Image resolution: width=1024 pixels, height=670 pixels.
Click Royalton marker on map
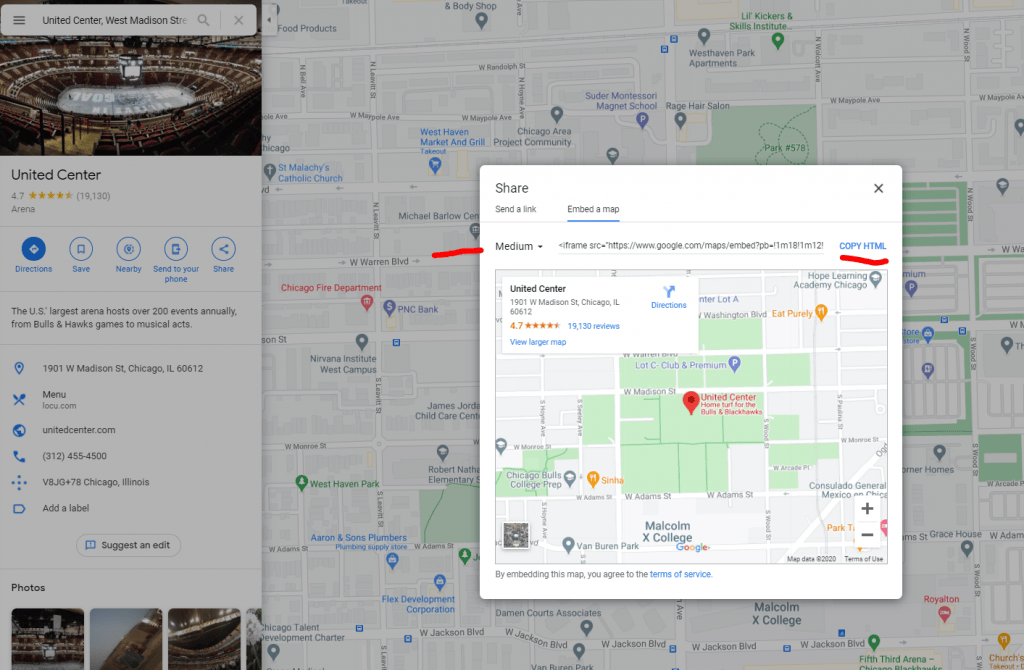pos(944,613)
